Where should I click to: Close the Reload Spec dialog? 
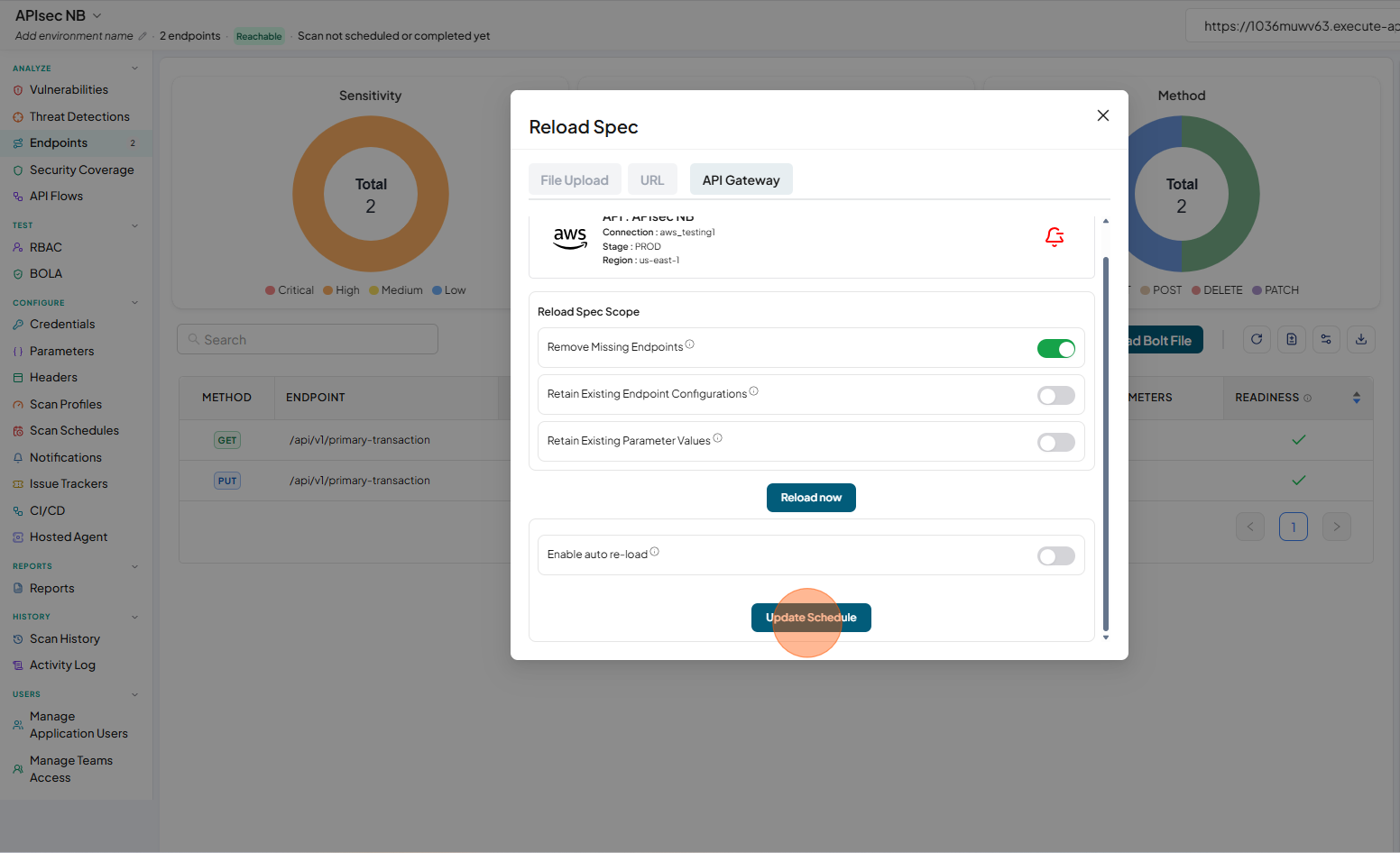pos(1102,115)
